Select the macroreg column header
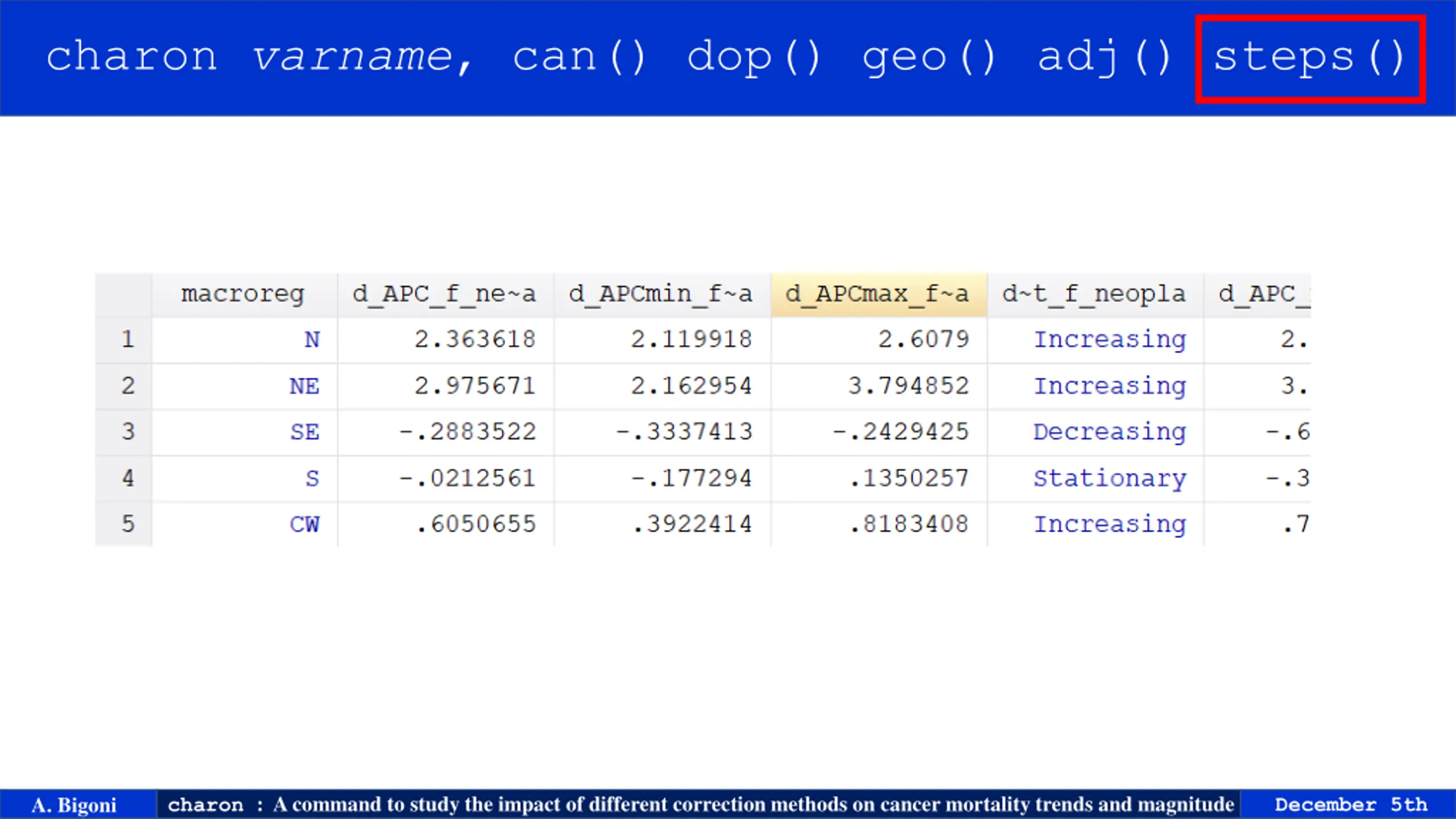The height and width of the screenshot is (819, 1456). (245, 295)
